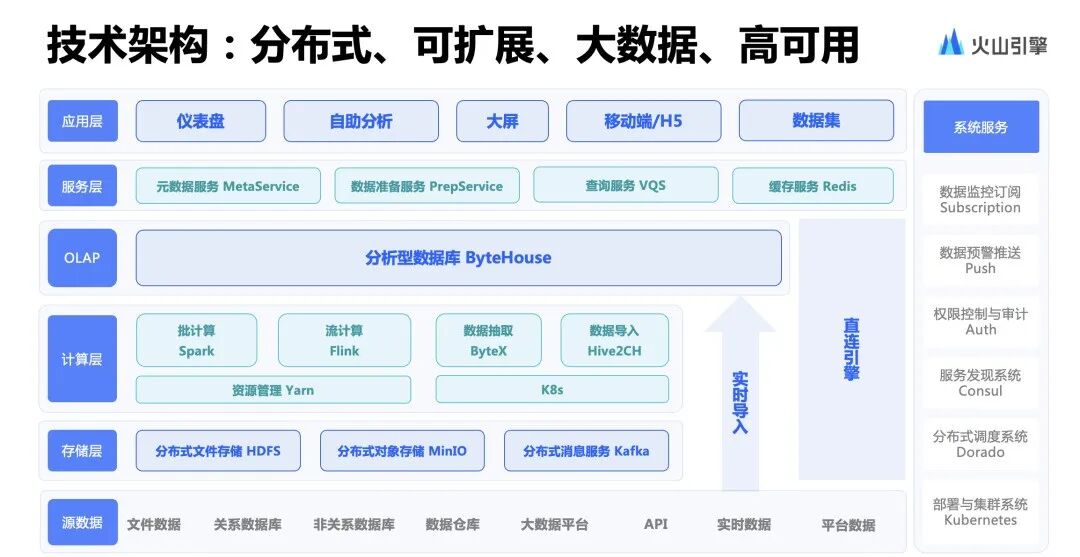Click 元数据服务 MetaService box
The width and height of the screenshot is (1080, 557).
point(228,186)
